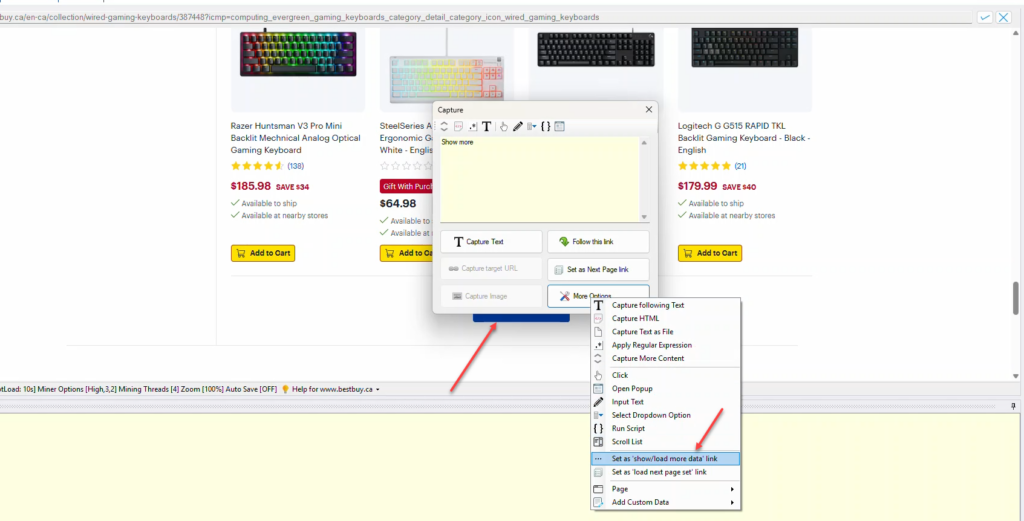Click the Logitech G515 black keyboard image
The height and width of the screenshot is (521, 1024).
pos(745,47)
